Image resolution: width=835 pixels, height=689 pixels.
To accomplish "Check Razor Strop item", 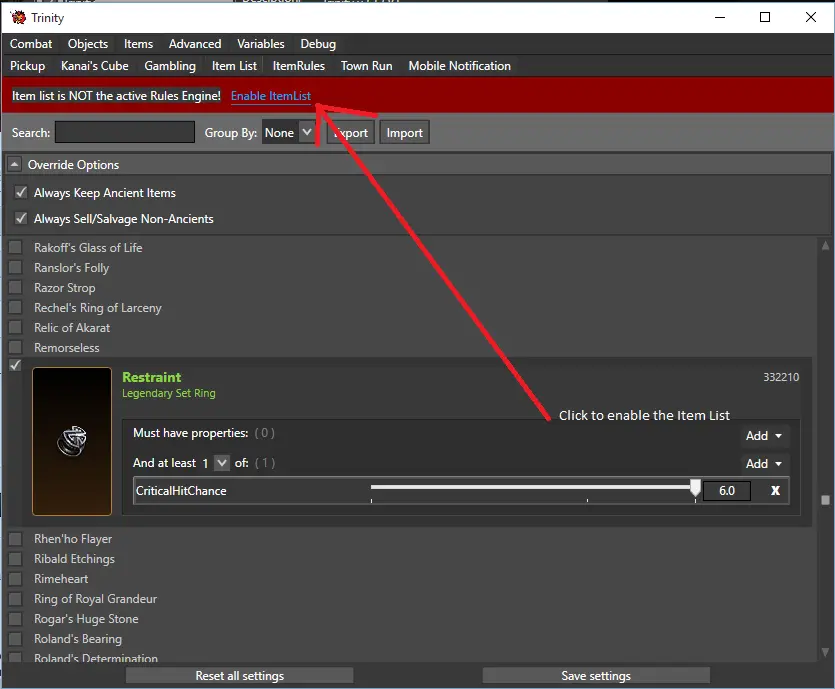I will tap(15, 288).
